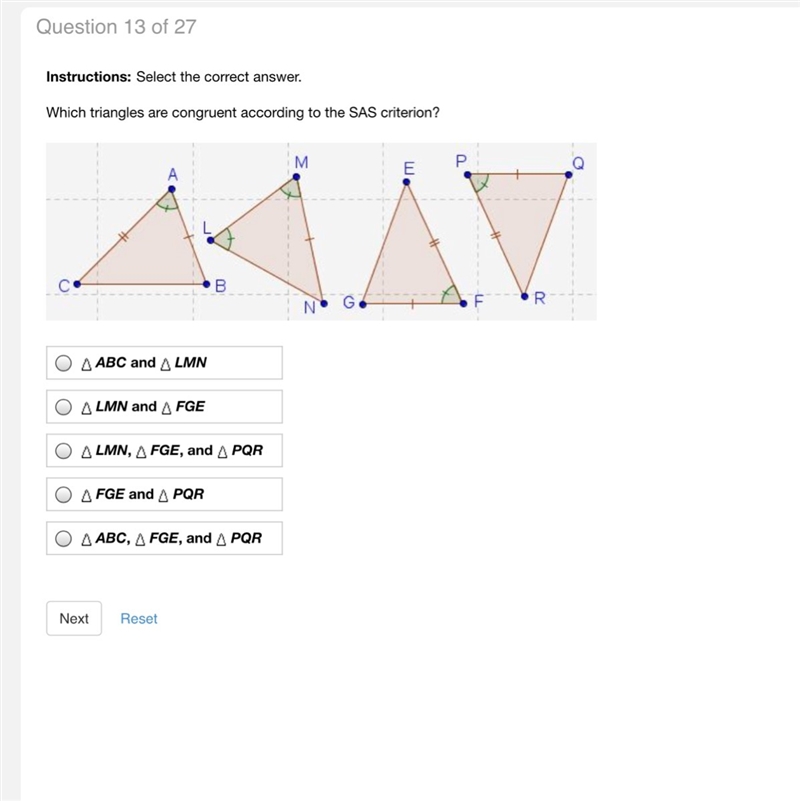Click vertex point P on triangle PQR
Image resolution: width=800 pixels, height=801 pixels.
pyautogui.click(x=467, y=175)
